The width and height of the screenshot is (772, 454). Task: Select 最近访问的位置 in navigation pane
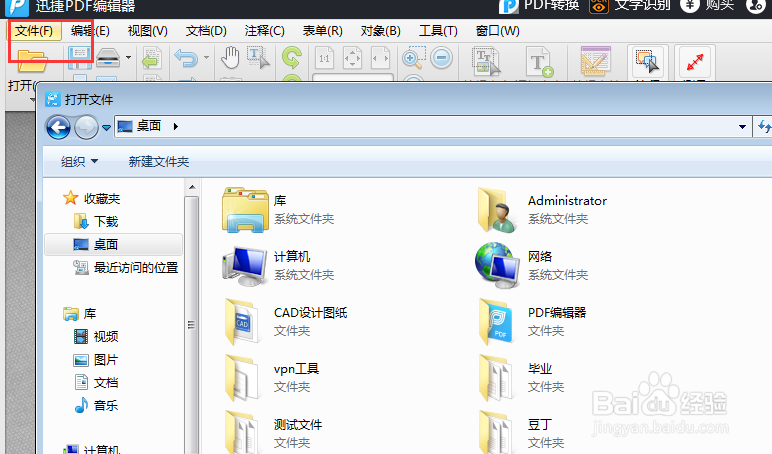pyautogui.click(x=126, y=268)
